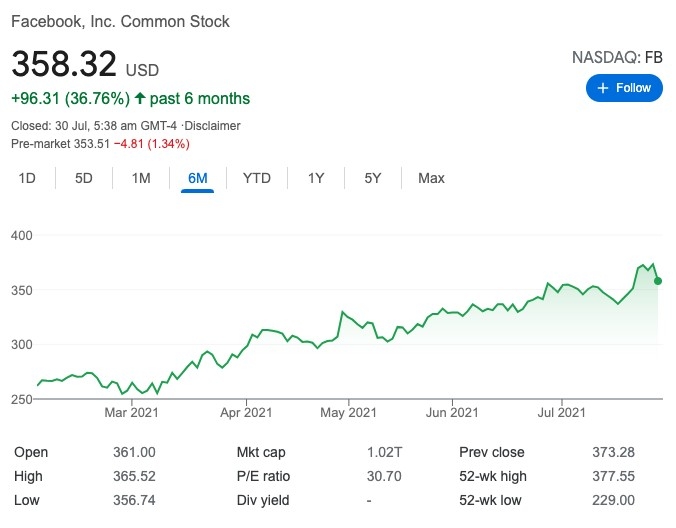
Task: Click the 350 y-axis label
Action: (x=22, y=290)
